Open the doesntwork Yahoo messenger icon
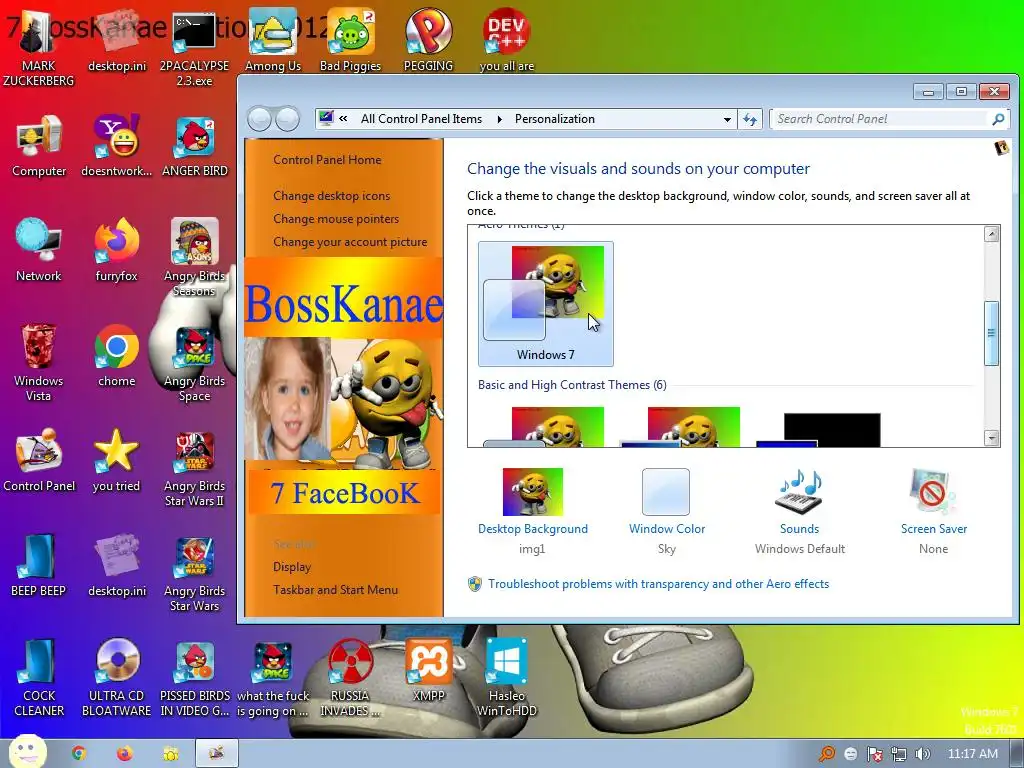Viewport: 1024px width, 768px height. [x=116, y=146]
